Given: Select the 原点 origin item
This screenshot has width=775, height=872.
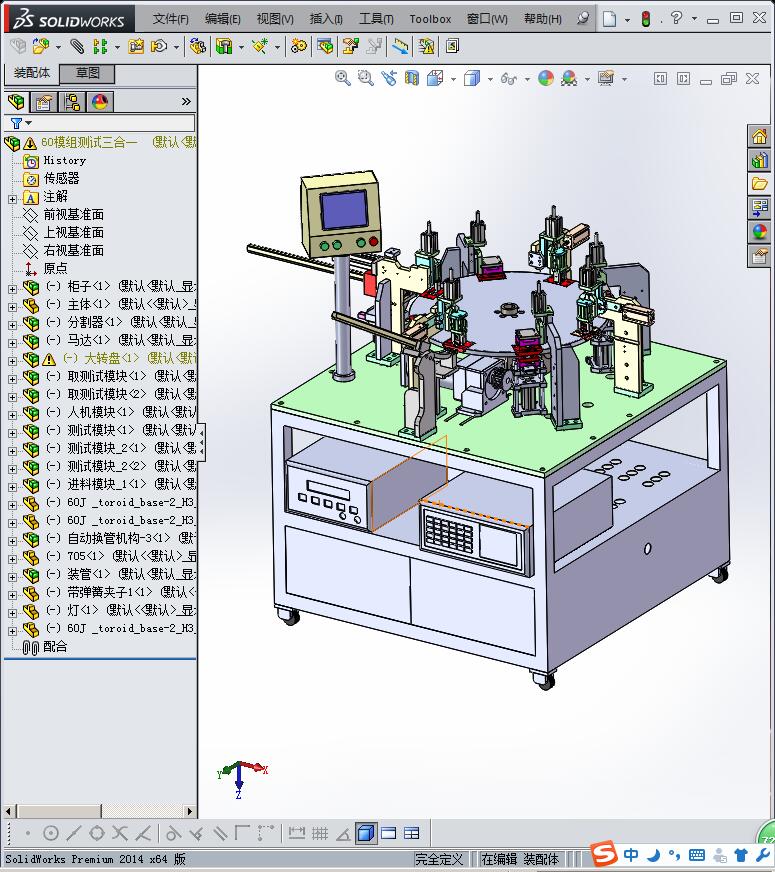Looking at the screenshot, I should (x=55, y=269).
